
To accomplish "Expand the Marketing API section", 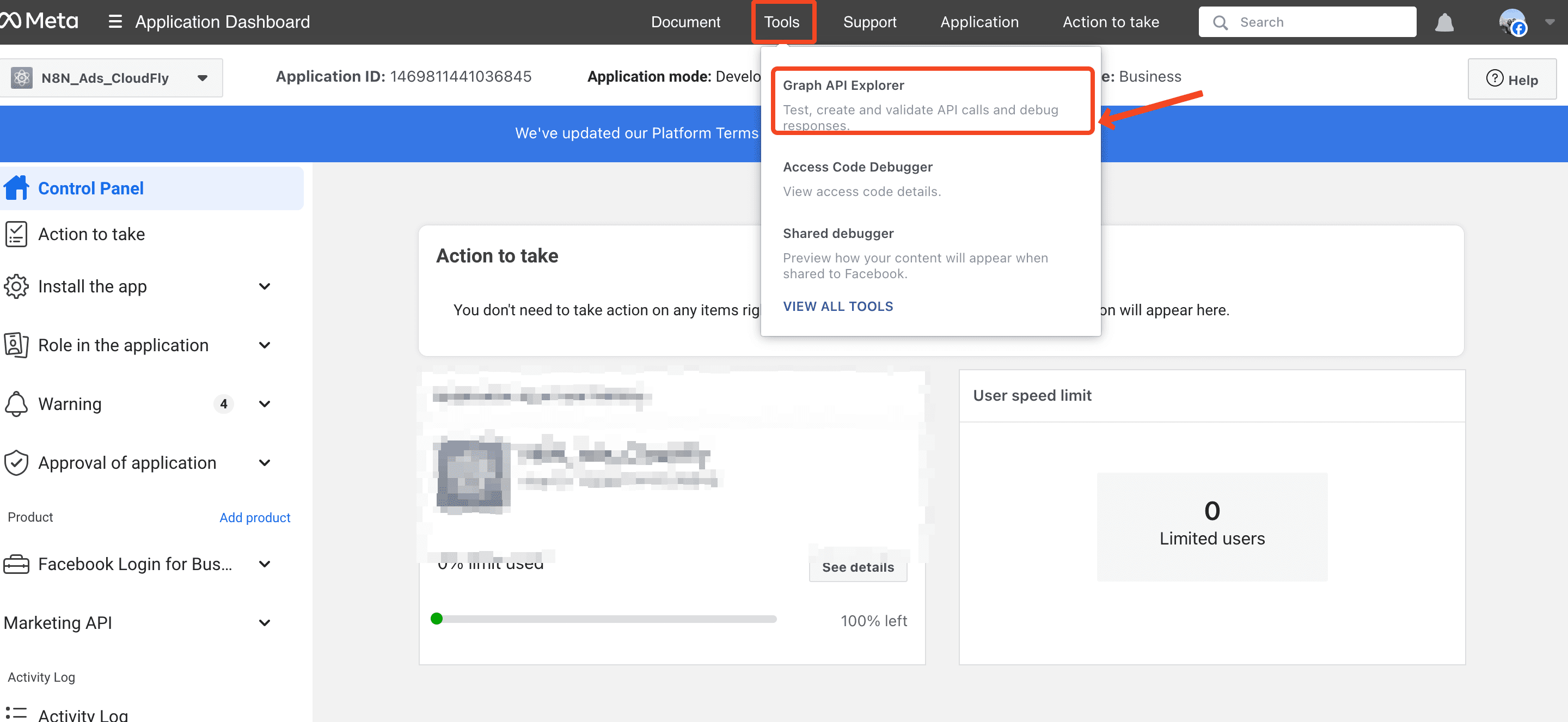I will coord(264,623).
